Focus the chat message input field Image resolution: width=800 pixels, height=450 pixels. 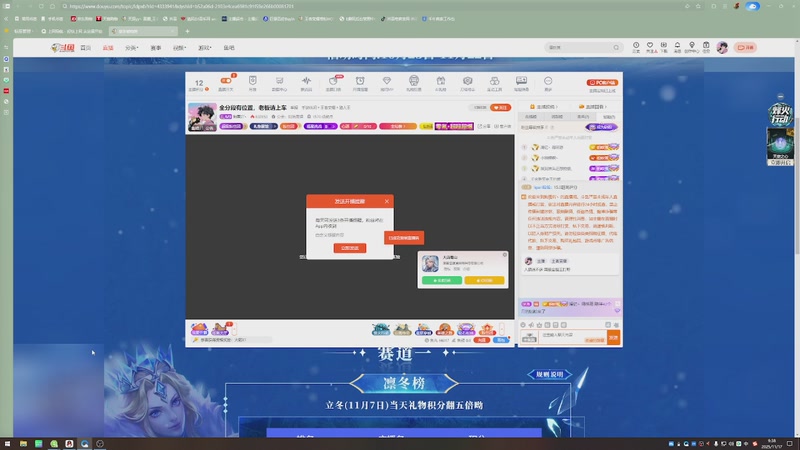pos(572,337)
